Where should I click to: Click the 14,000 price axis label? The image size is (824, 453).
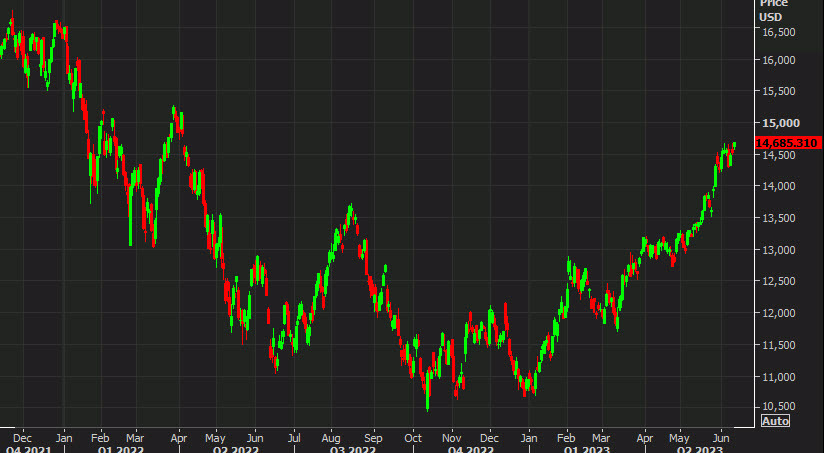click(778, 187)
